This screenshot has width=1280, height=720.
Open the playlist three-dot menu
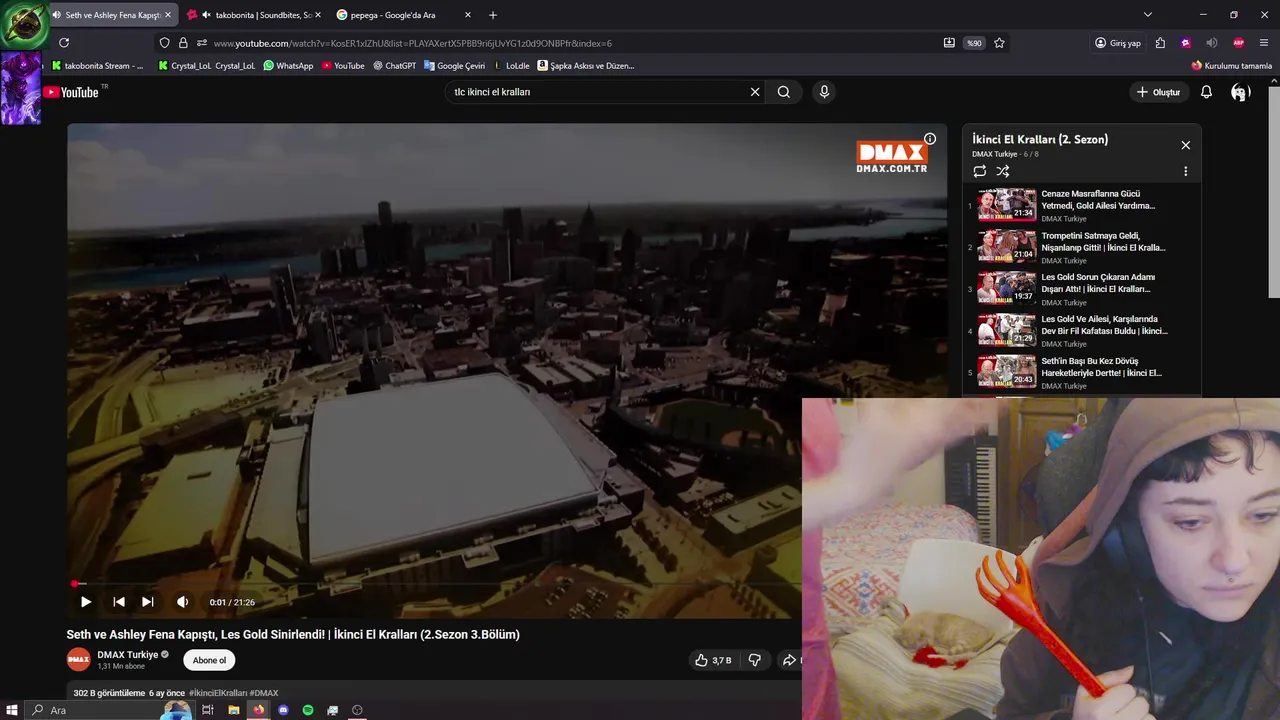pyautogui.click(x=1186, y=171)
